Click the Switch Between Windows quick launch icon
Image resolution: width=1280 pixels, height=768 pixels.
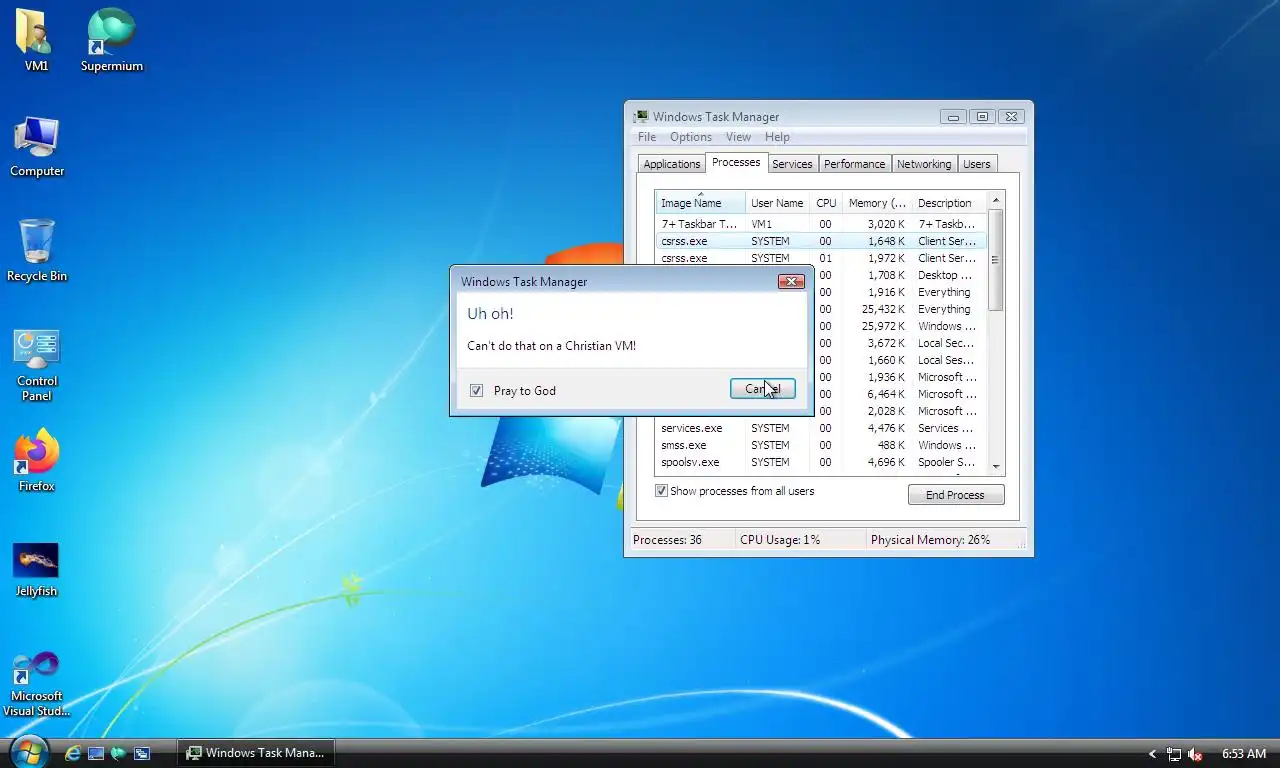(142, 753)
